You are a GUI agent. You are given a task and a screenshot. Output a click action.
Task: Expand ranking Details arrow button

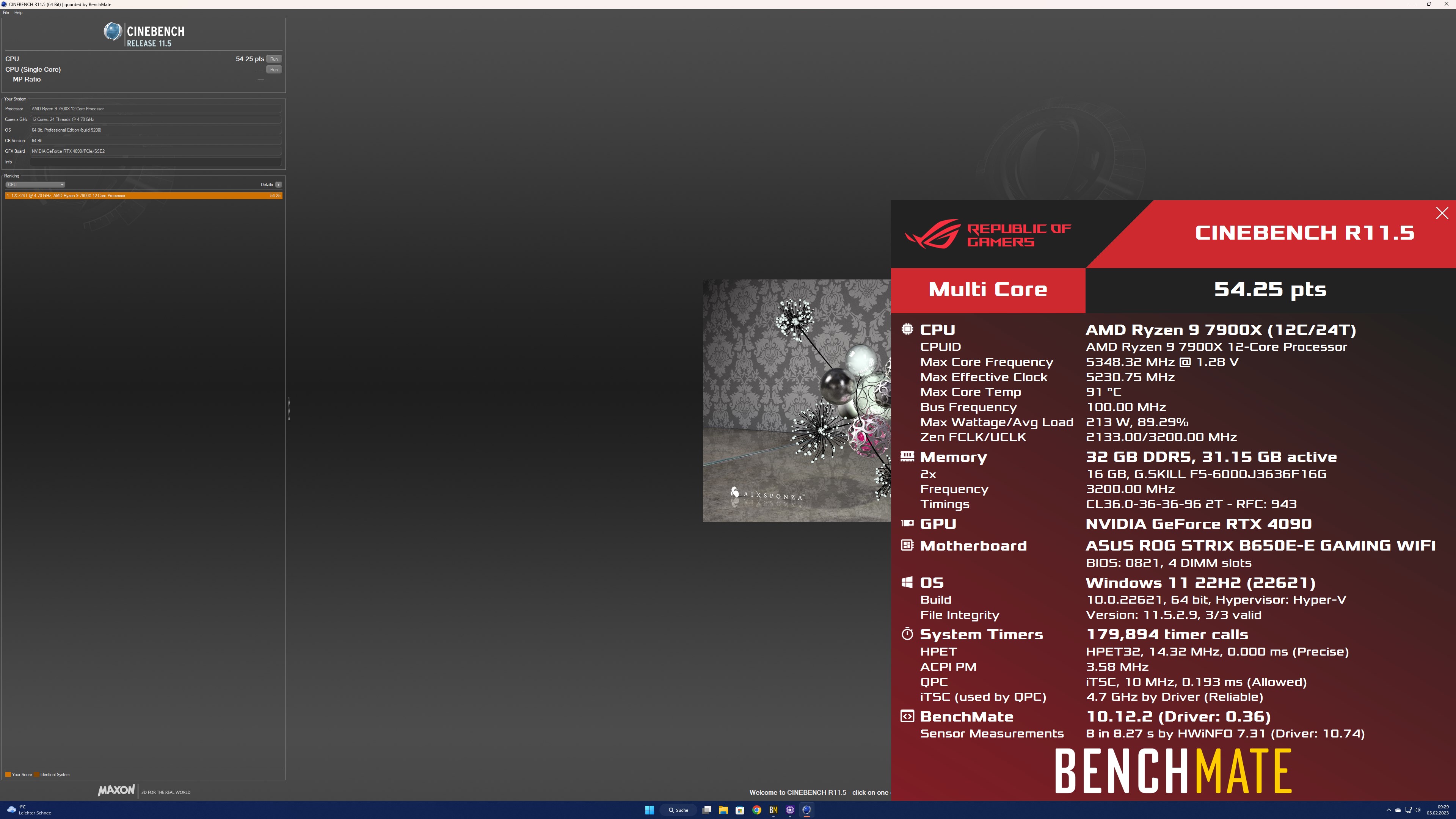(x=278, y=184)
